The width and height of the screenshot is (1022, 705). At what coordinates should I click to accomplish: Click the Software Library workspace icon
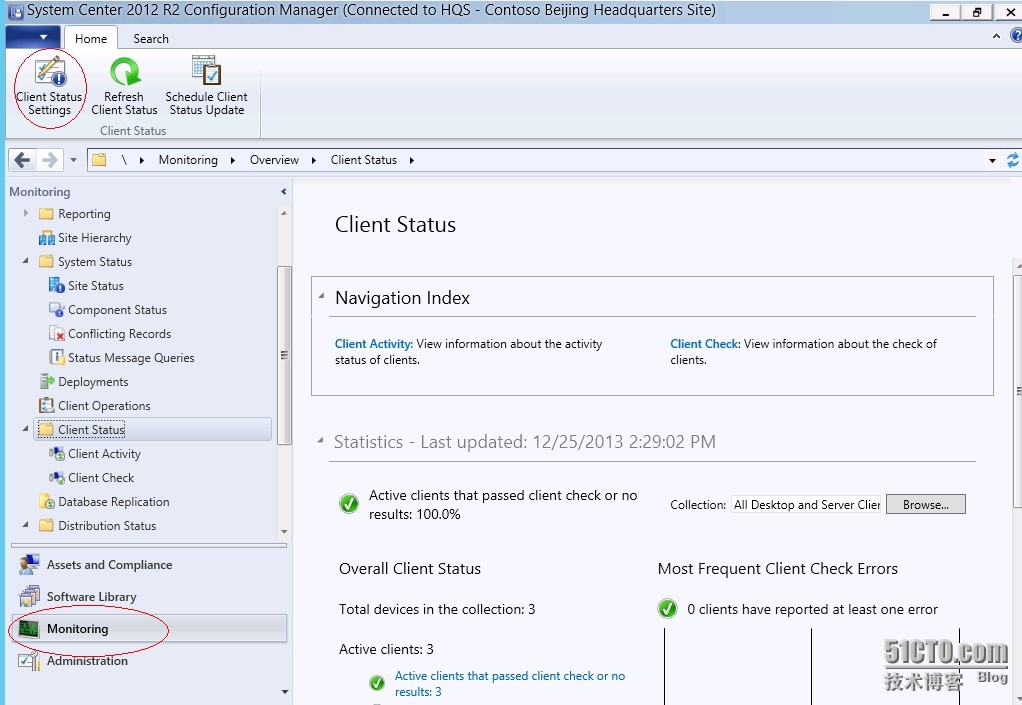click(29, 596)
